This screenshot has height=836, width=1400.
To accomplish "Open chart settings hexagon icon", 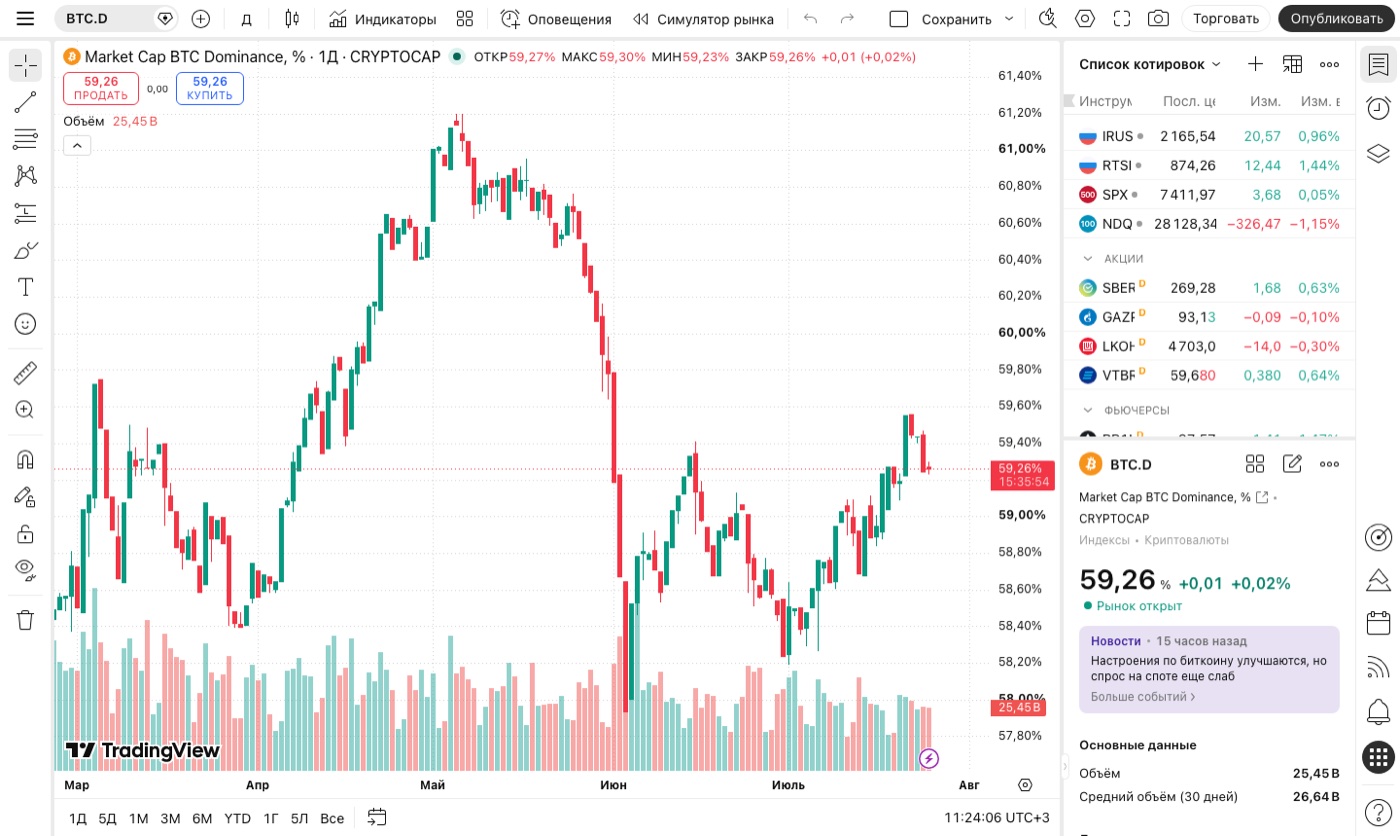I will 1085,19.
